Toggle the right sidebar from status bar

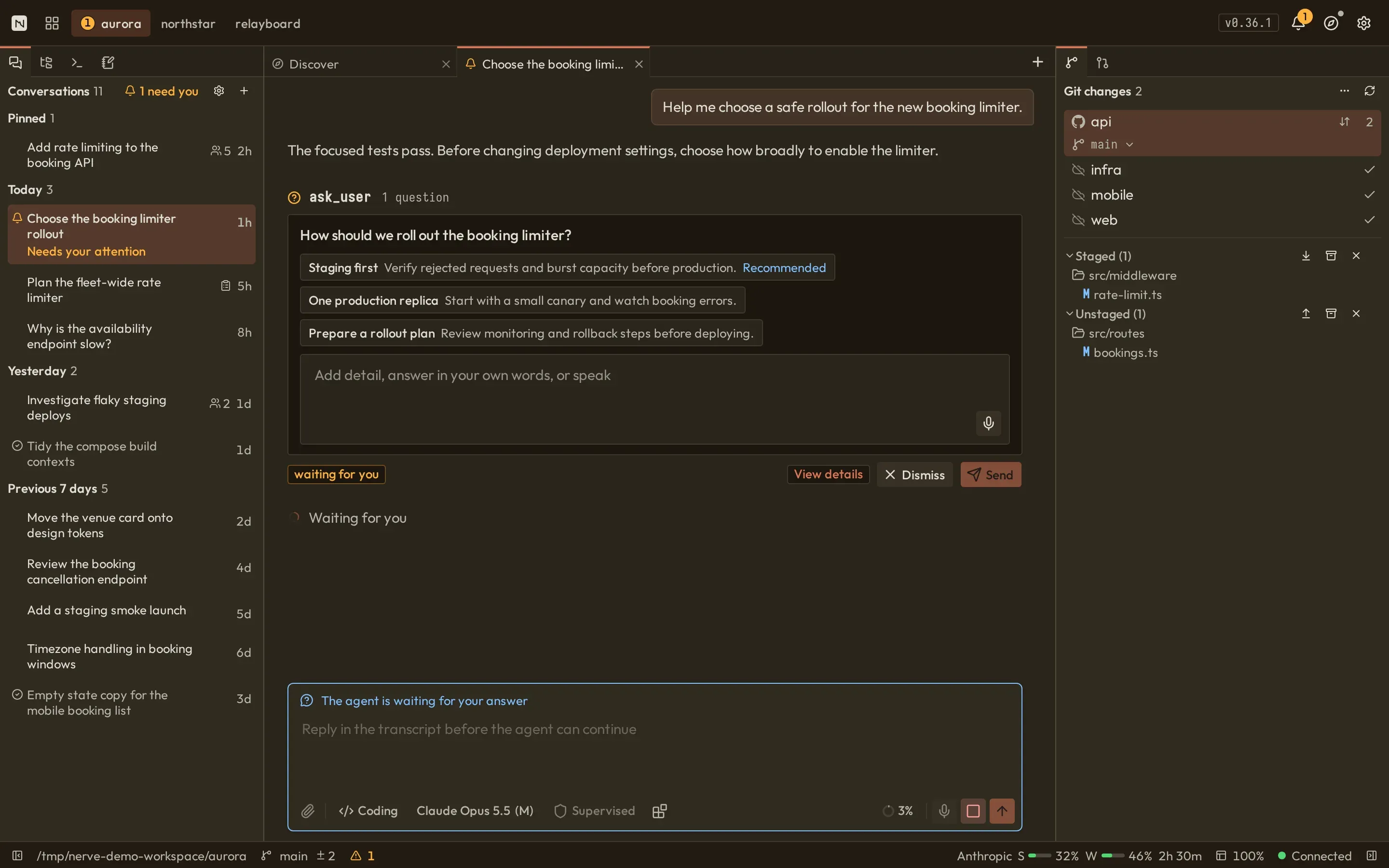pos(1372,855)
